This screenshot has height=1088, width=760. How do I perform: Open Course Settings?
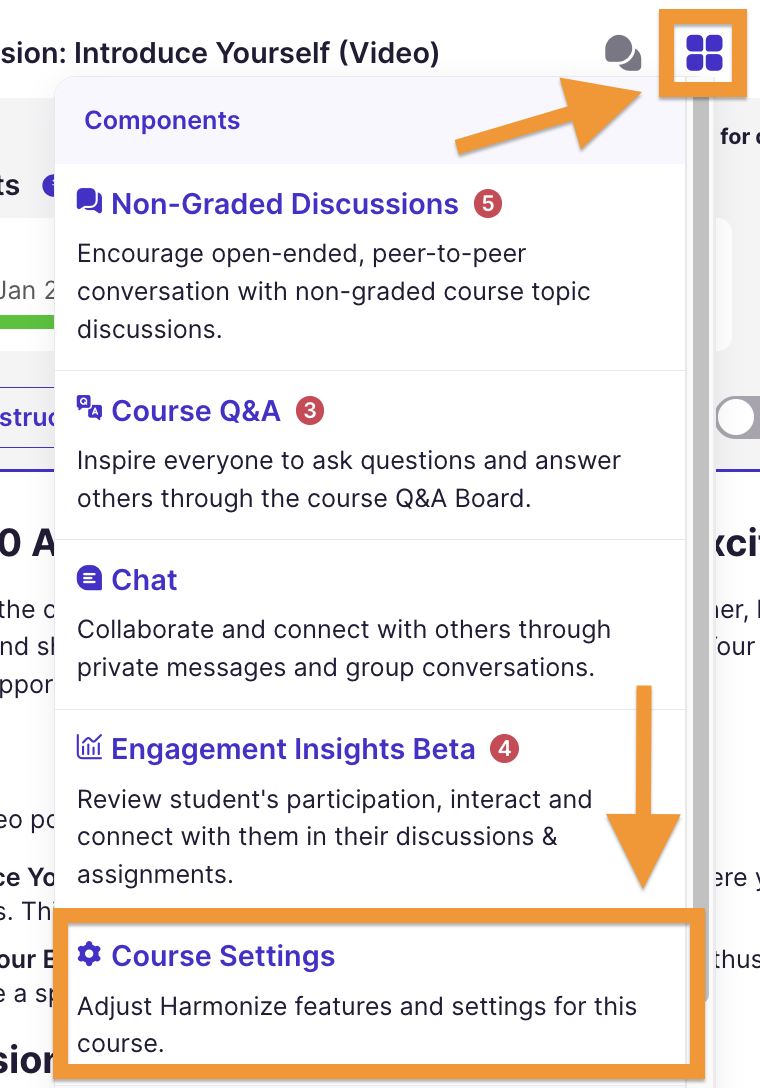pyautogui.click(x=223, y=956)
